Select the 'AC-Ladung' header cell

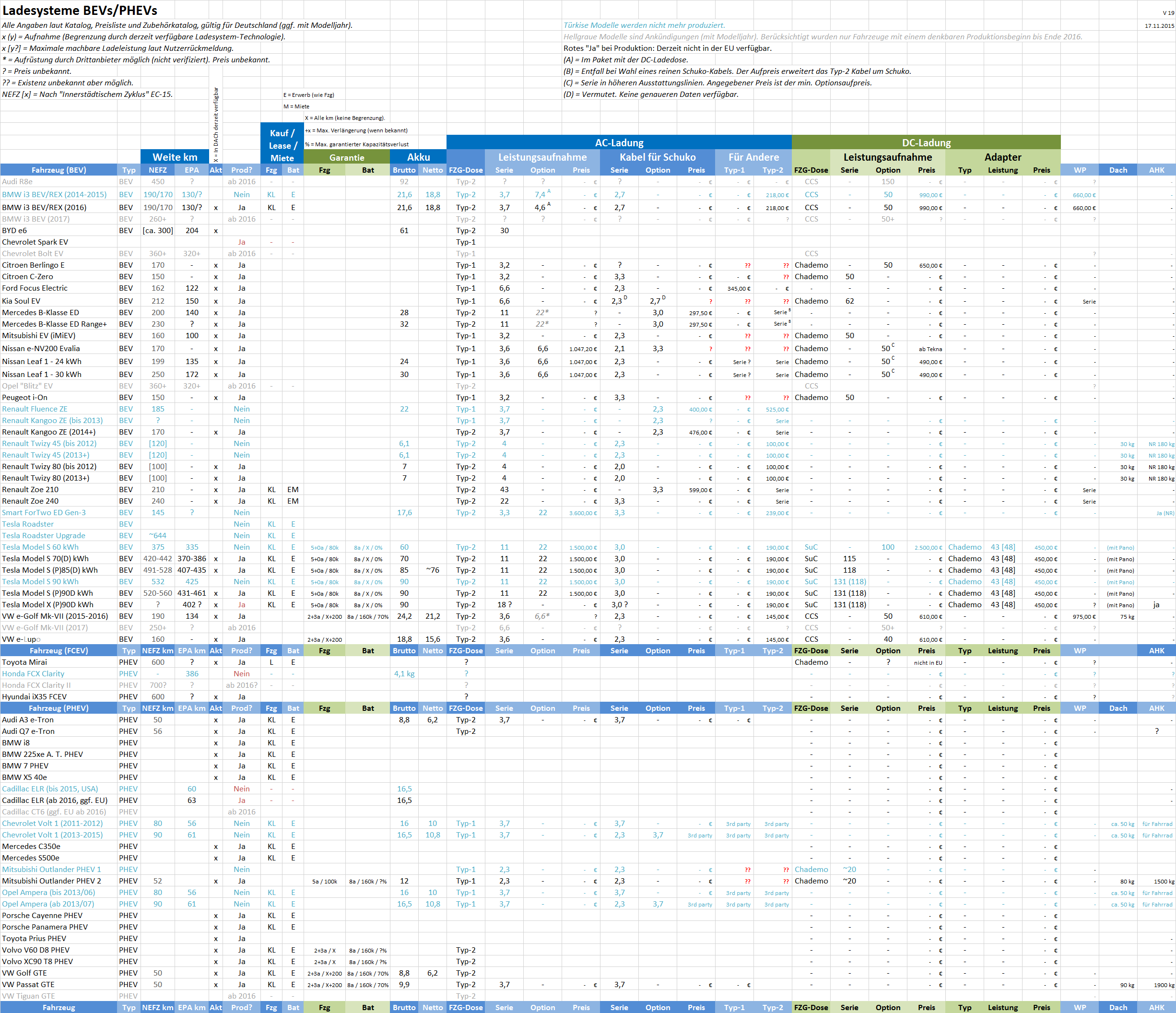pyautogui.click(x=619, y=142)
